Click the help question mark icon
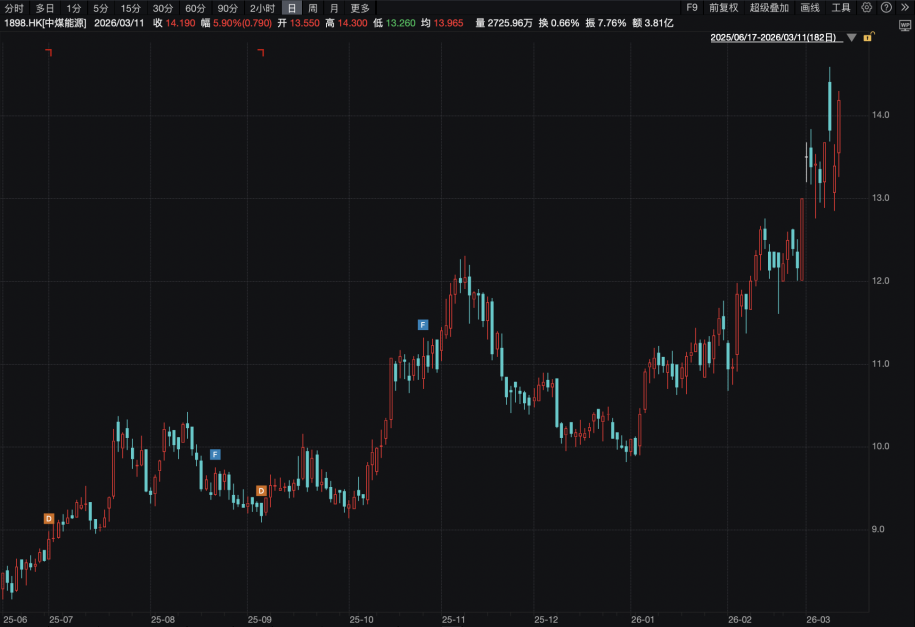The image size is (915, 627). [x=884, y=8]
